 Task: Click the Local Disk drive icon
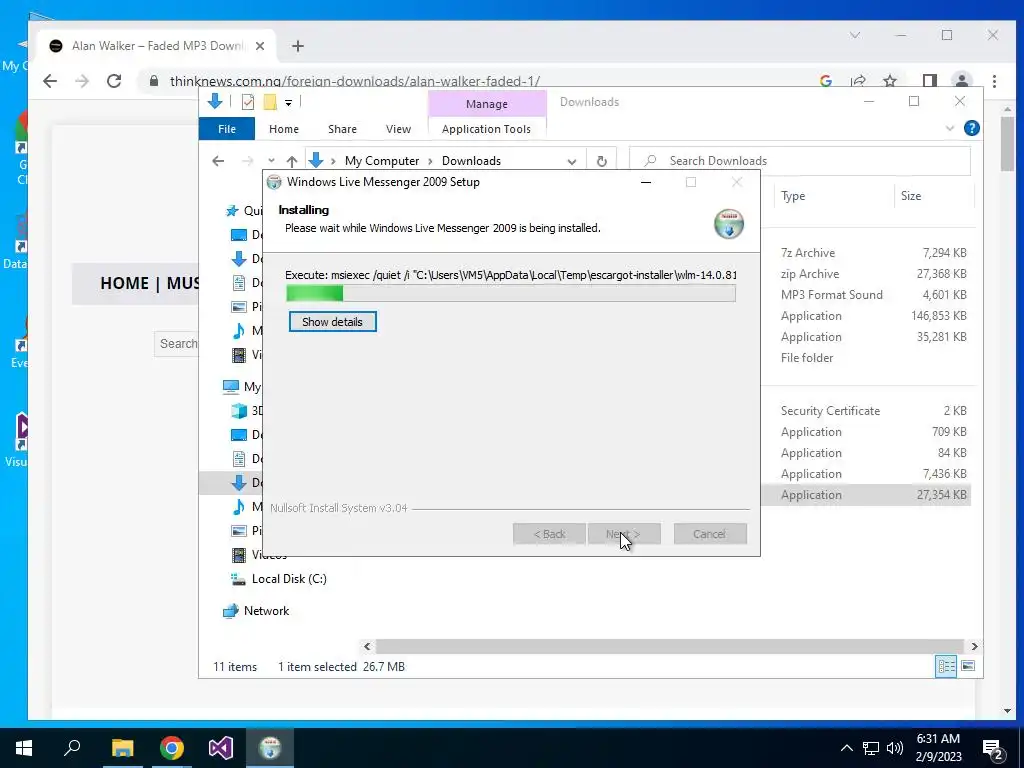(238, 579)
